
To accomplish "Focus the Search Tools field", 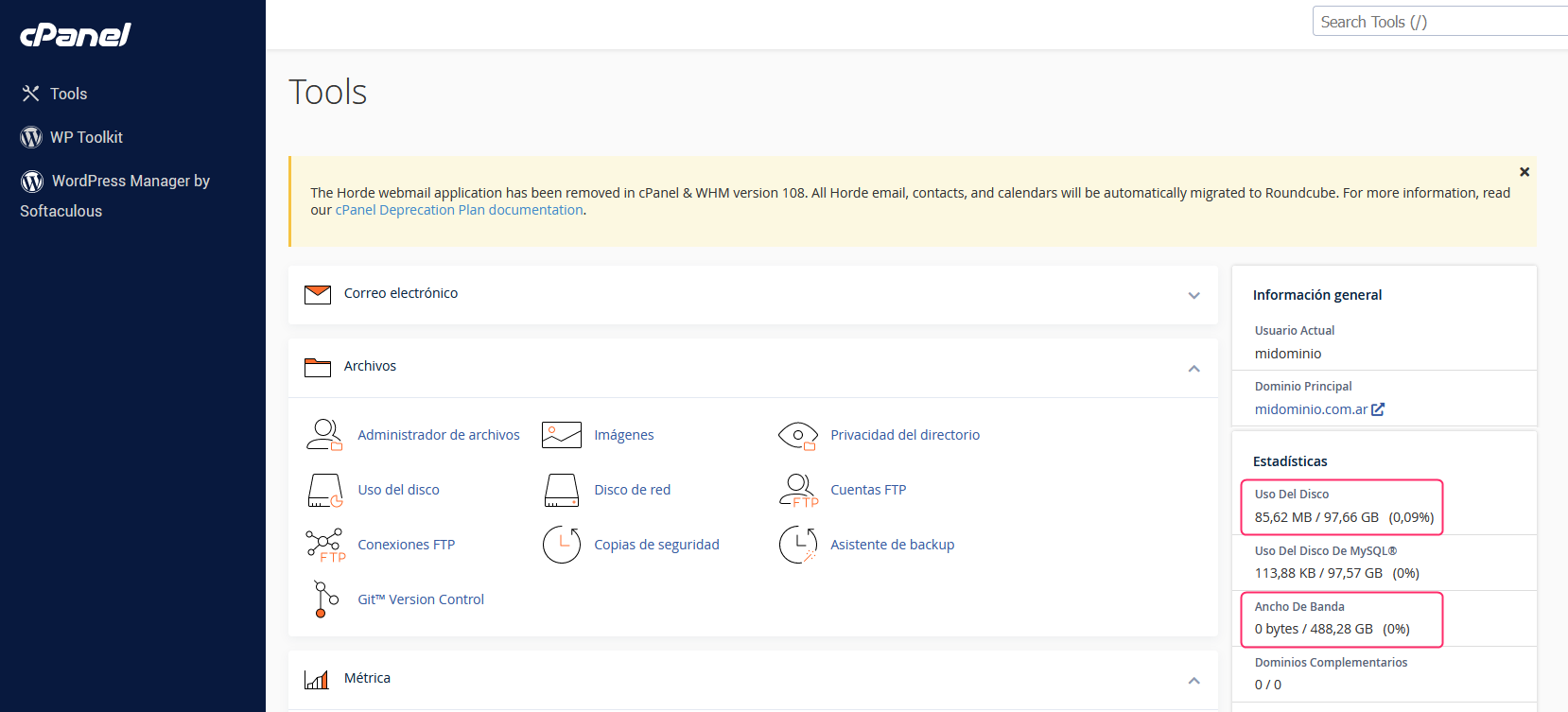I will tap(1437, 22).
